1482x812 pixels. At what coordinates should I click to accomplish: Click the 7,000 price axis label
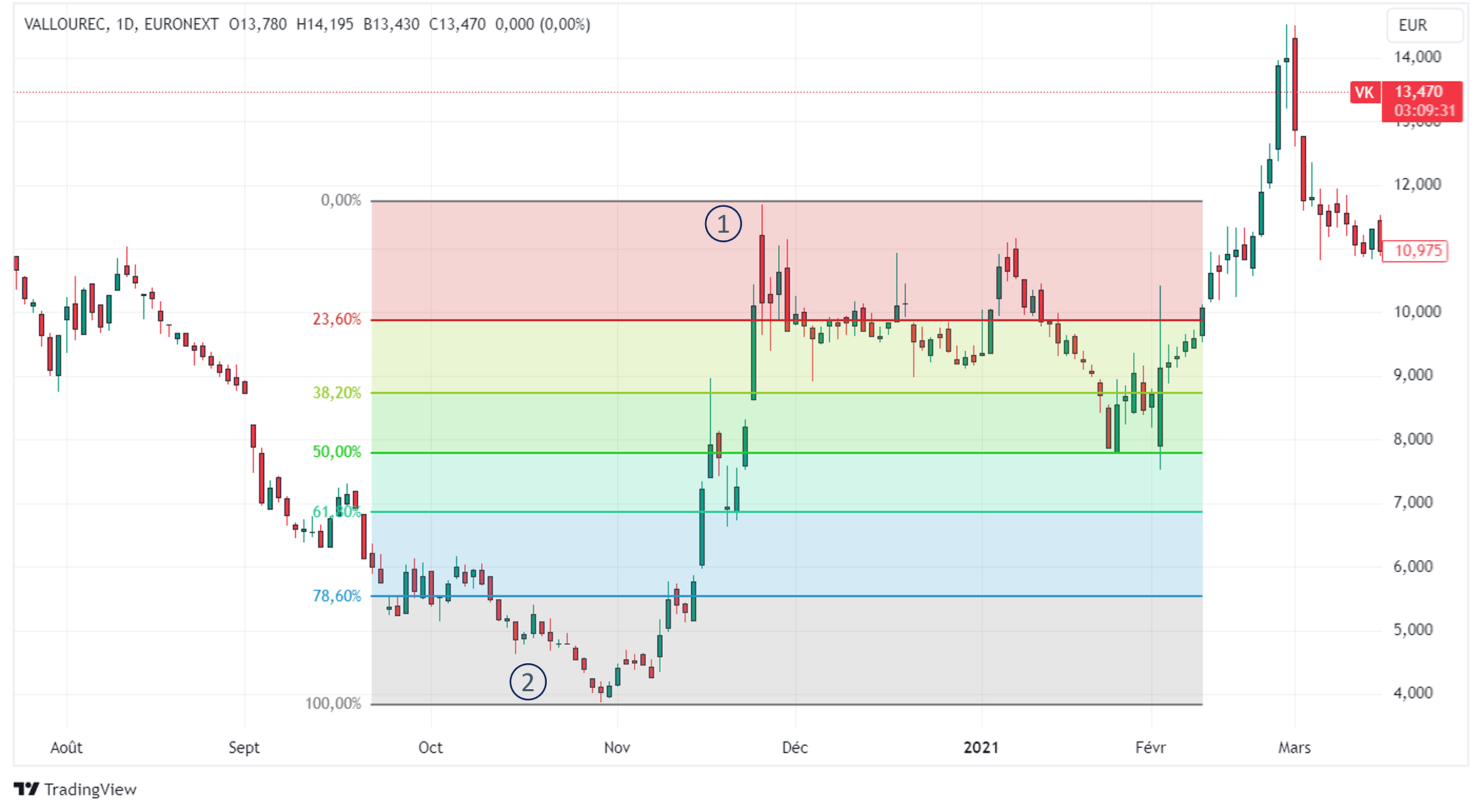click(x=1413, y=502)
